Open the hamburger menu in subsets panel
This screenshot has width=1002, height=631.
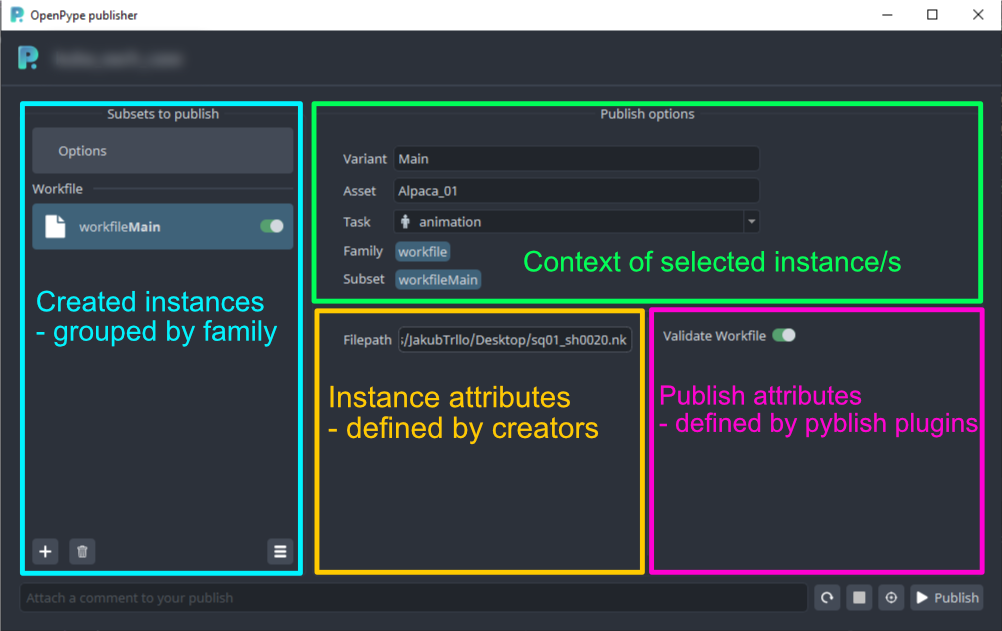pyautogui.click(x=280, y=551)
